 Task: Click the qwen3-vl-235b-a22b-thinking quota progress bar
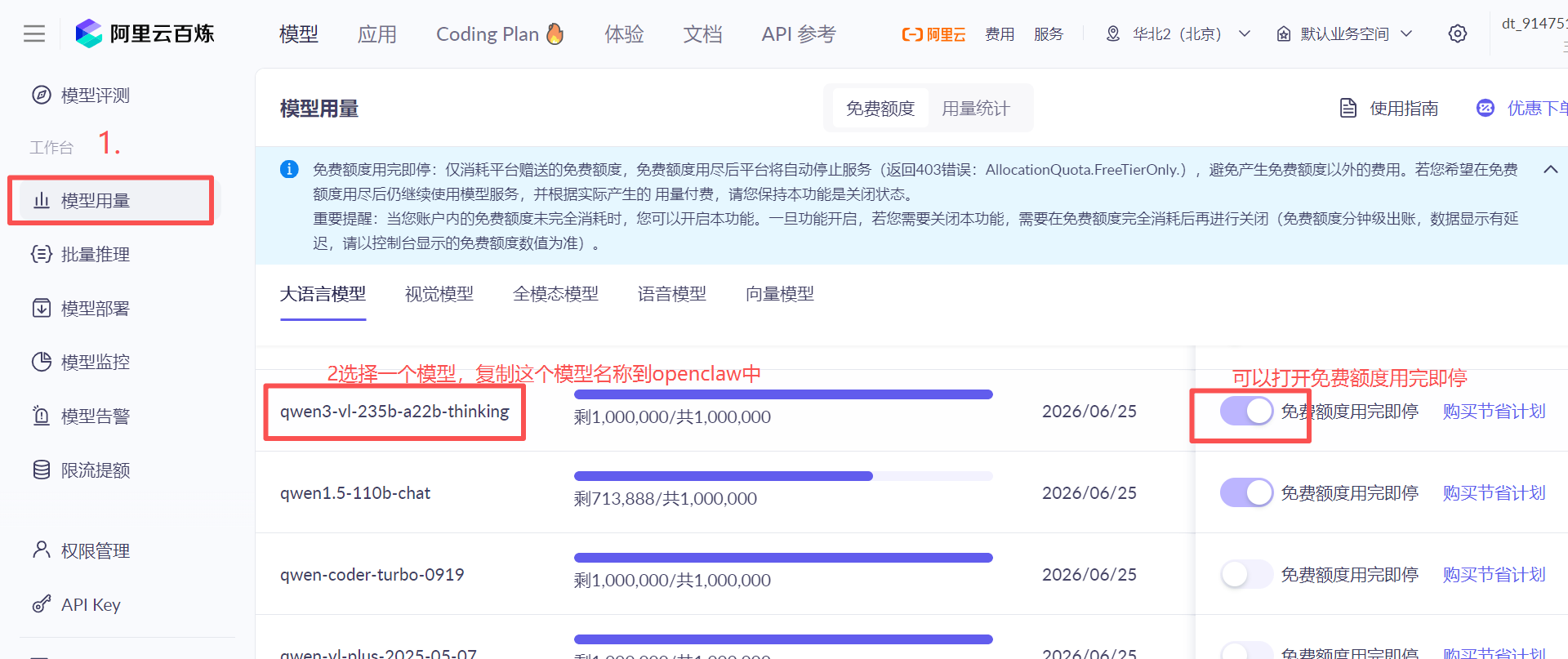pos(783,394)
